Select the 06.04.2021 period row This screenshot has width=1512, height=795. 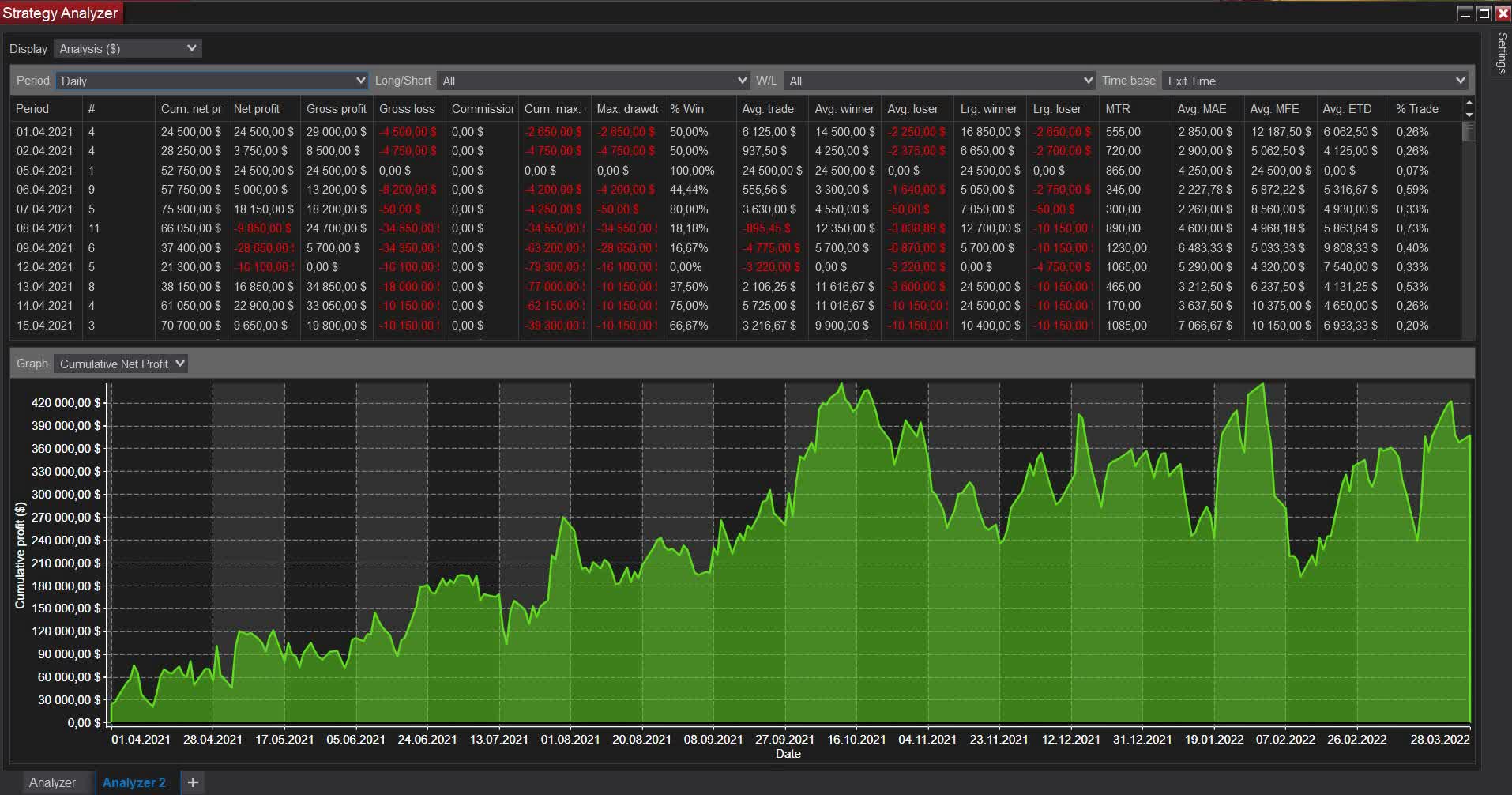tap(737, 190)
